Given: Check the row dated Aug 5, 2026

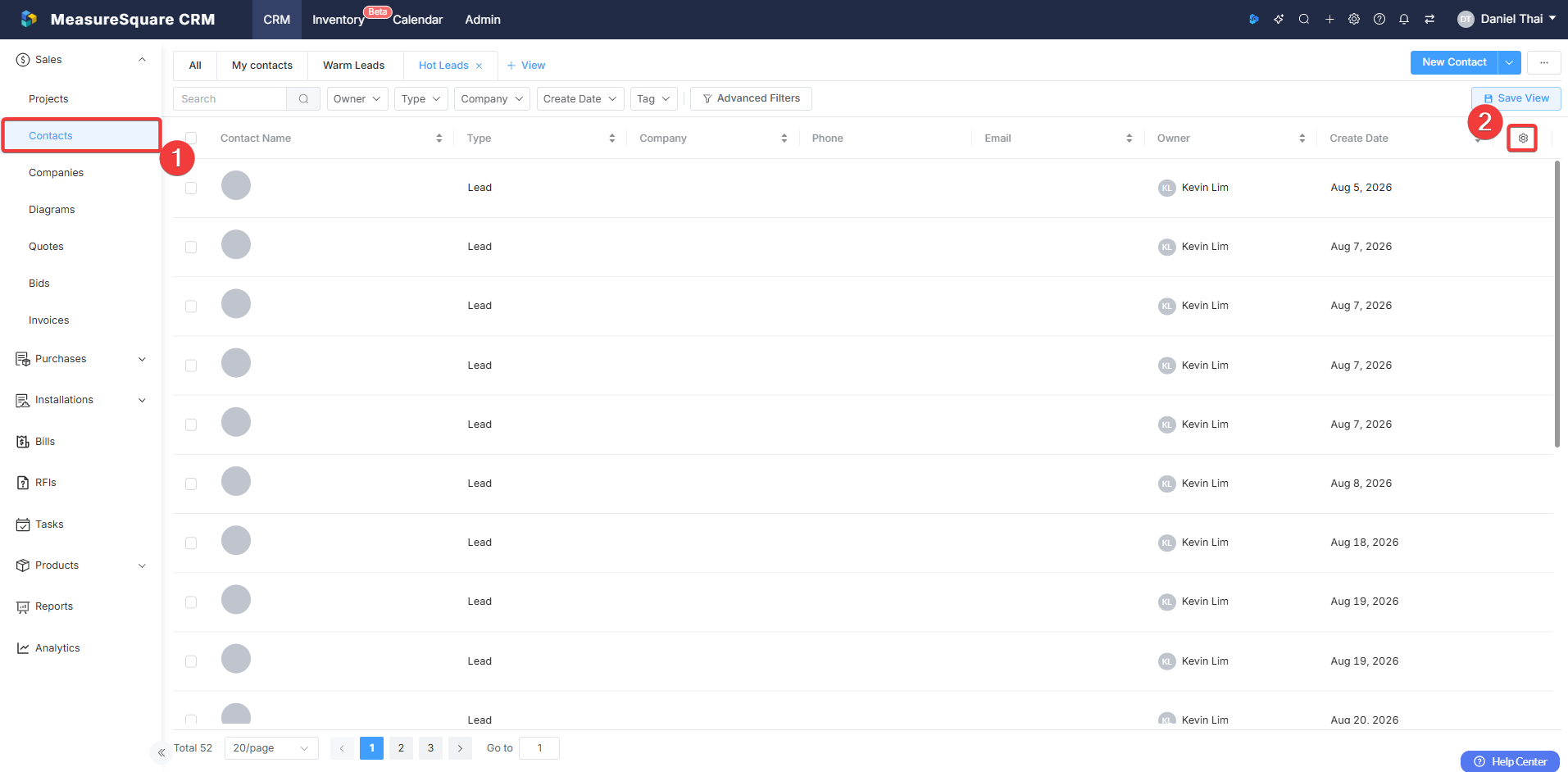Looking at the screenshot, I should [191, 188].
